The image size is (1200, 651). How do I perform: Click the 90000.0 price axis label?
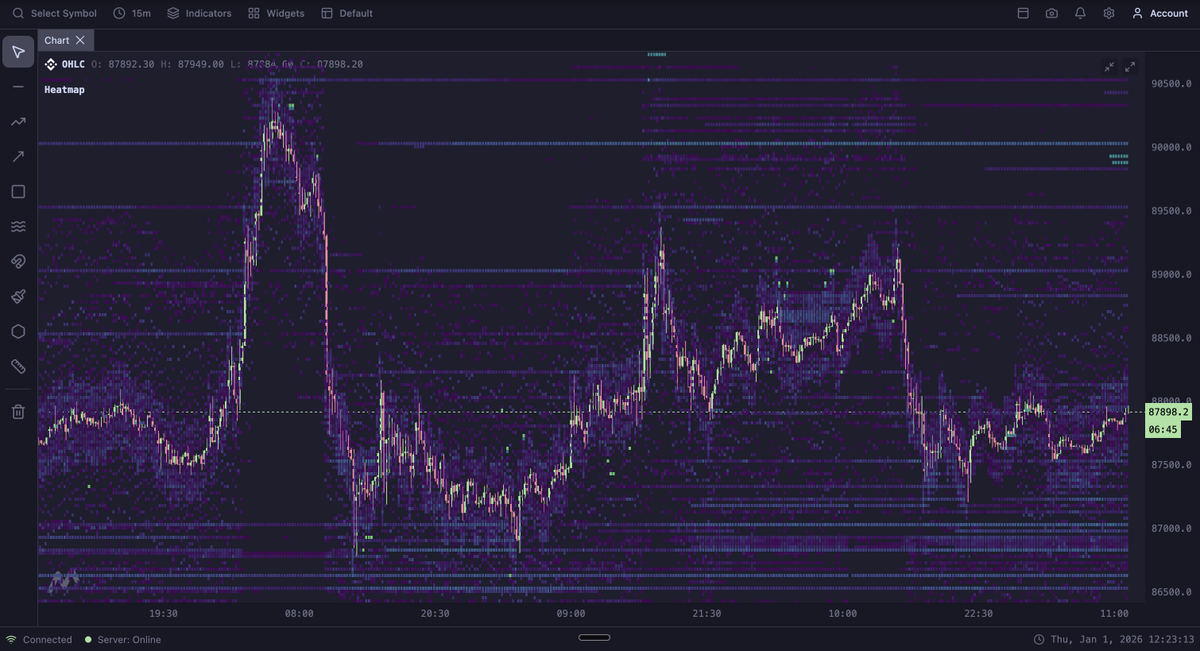pyautogui.click(x=1170, y=147)
